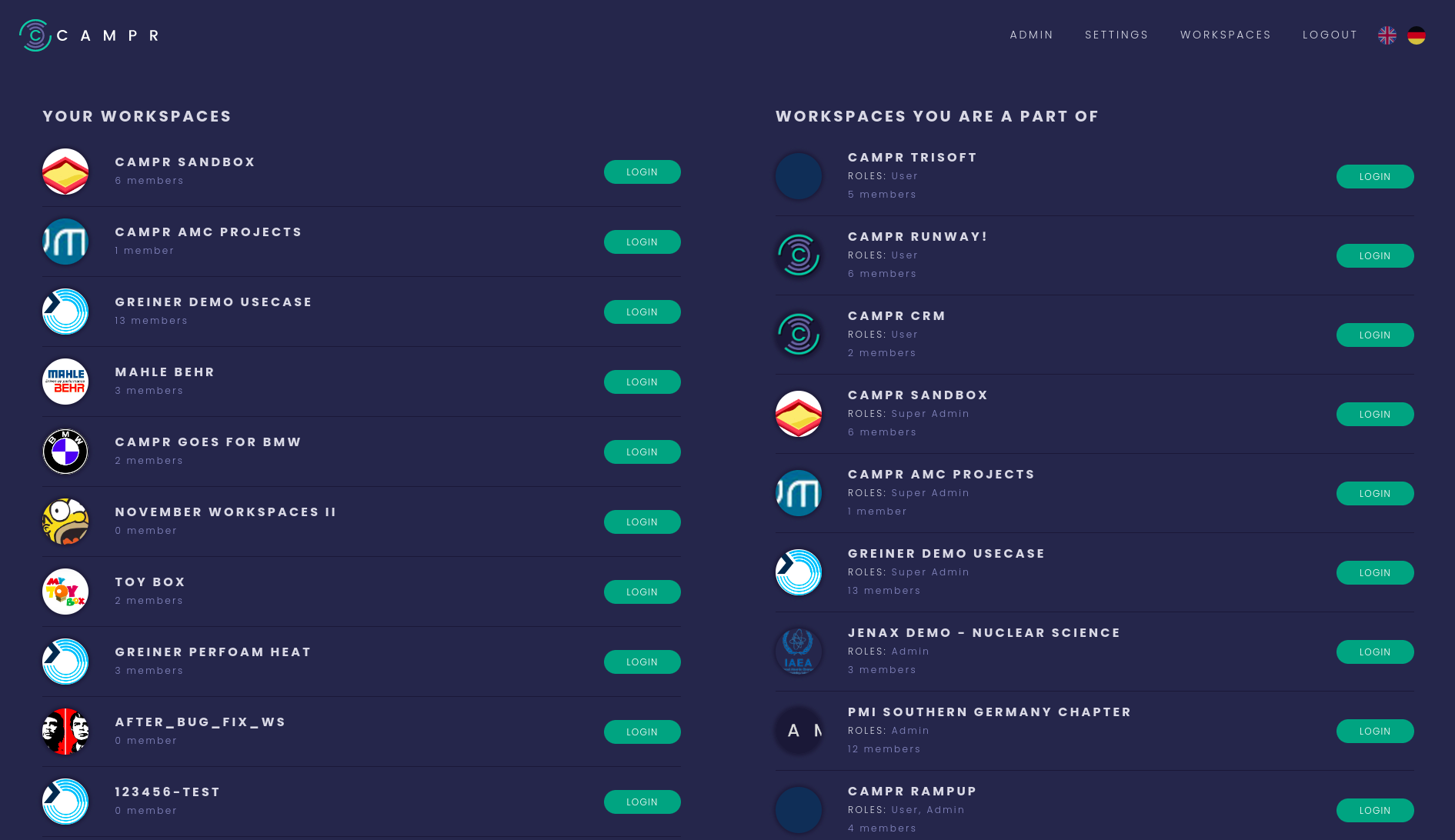Open the Mahle Behr workspace logo

tap(65, 382)
